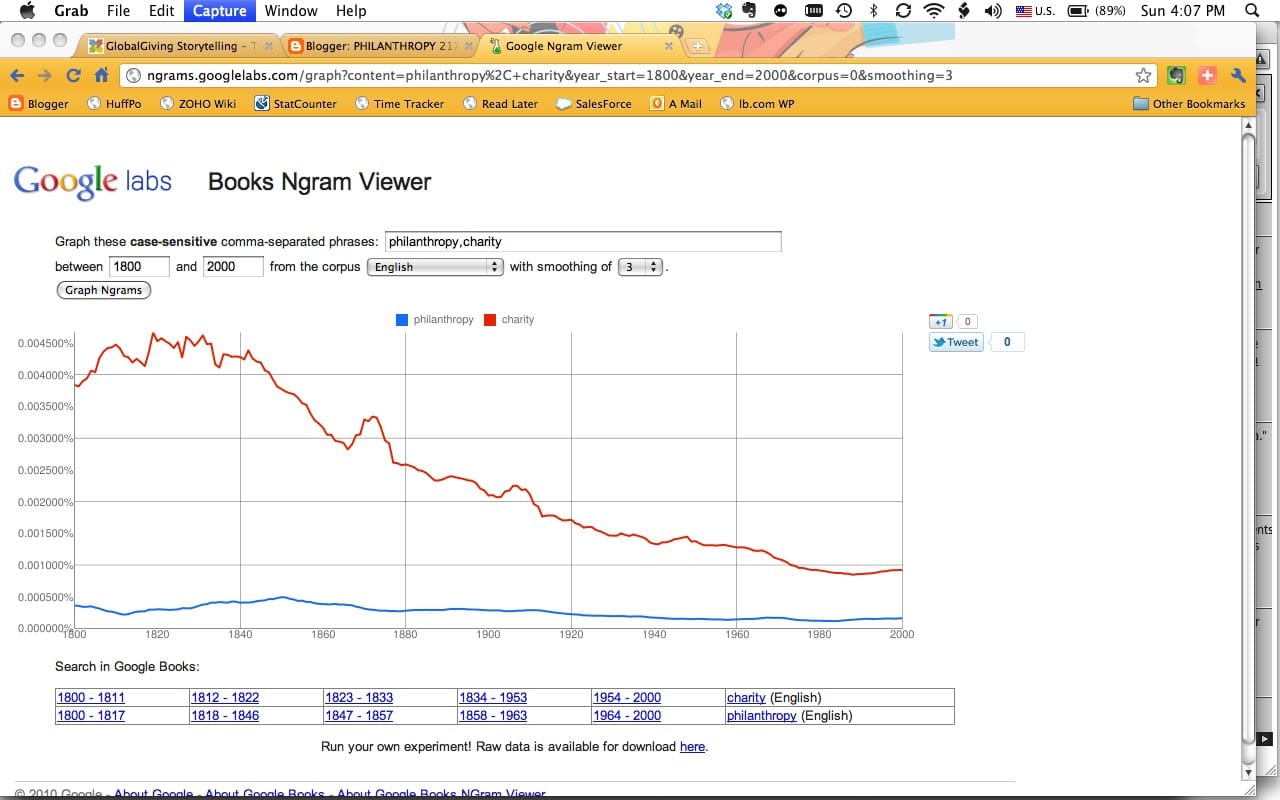Click the browser back arrow
Image resolution: width=1280 pixels, height=800 pixels.
17,76
